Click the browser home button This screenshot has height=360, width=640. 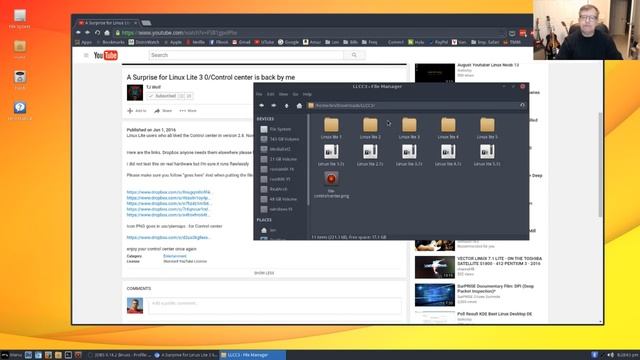coord(107,33)
